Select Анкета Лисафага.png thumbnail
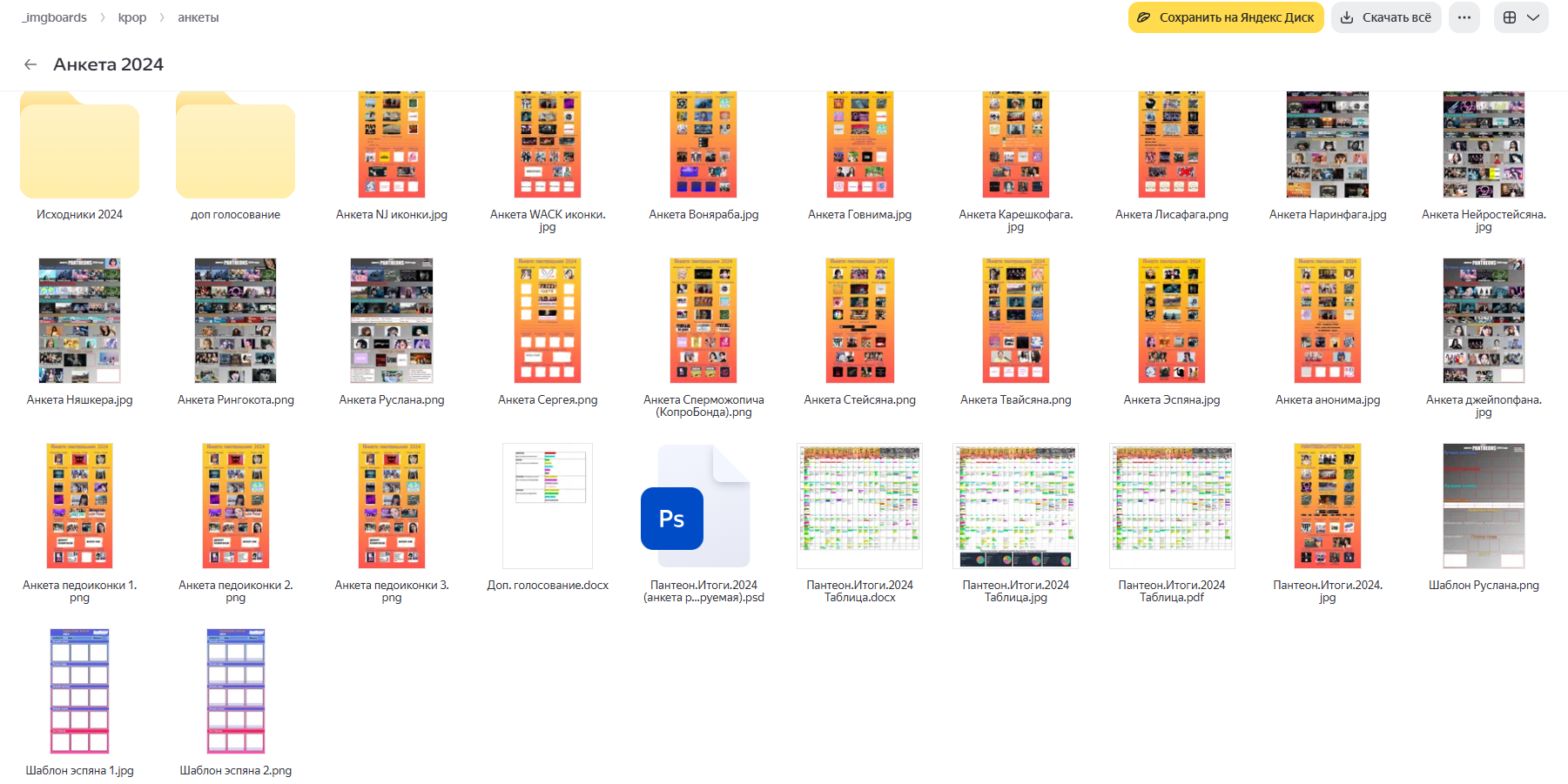Screen dimensions: 1568x784 coord(1172,144)
